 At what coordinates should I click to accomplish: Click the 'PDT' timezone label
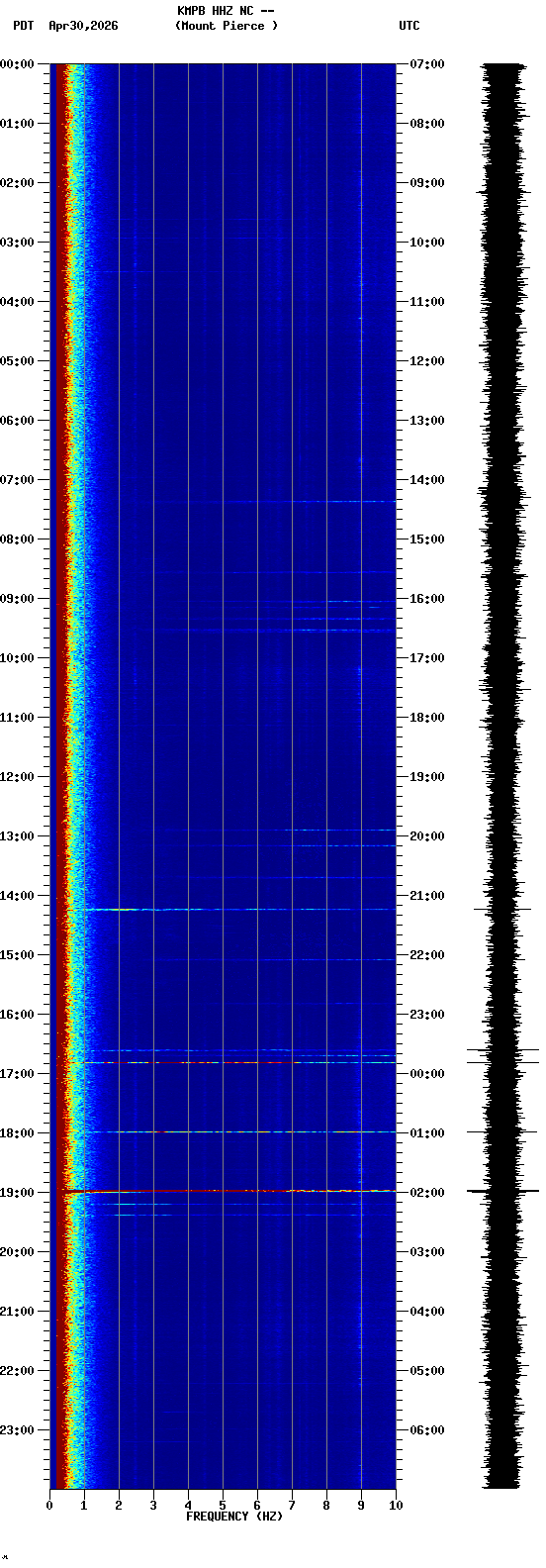click(x=23, y=26)
